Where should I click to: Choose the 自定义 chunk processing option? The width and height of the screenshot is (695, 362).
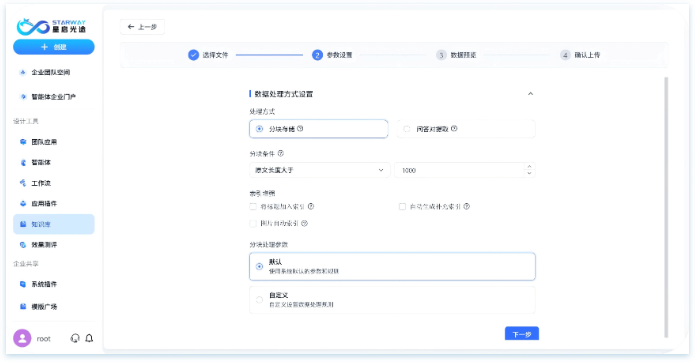pyautogui.click(x=392, y=300)
